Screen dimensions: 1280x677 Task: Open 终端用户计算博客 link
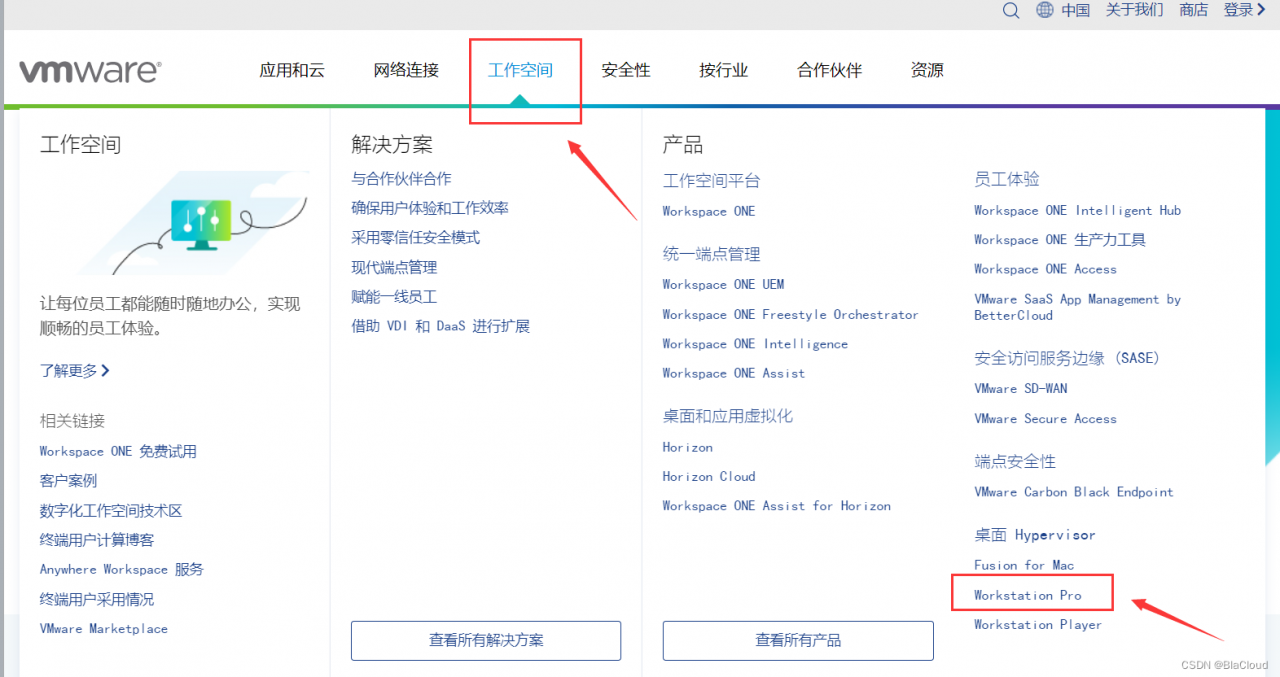click(97, 540)
